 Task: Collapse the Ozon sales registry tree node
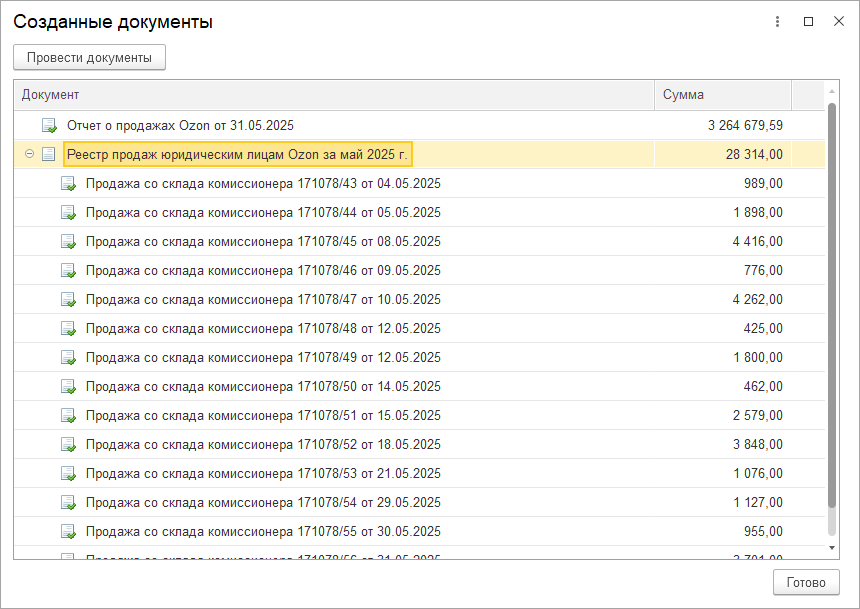(x=29, y=154)
